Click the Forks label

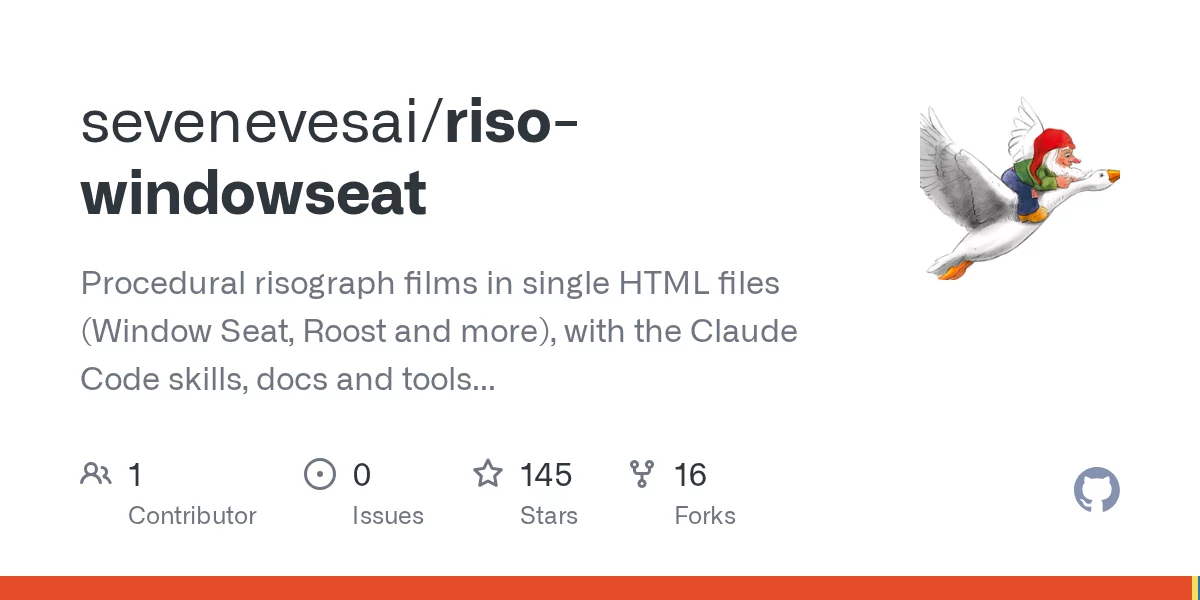tap(705, 516)
